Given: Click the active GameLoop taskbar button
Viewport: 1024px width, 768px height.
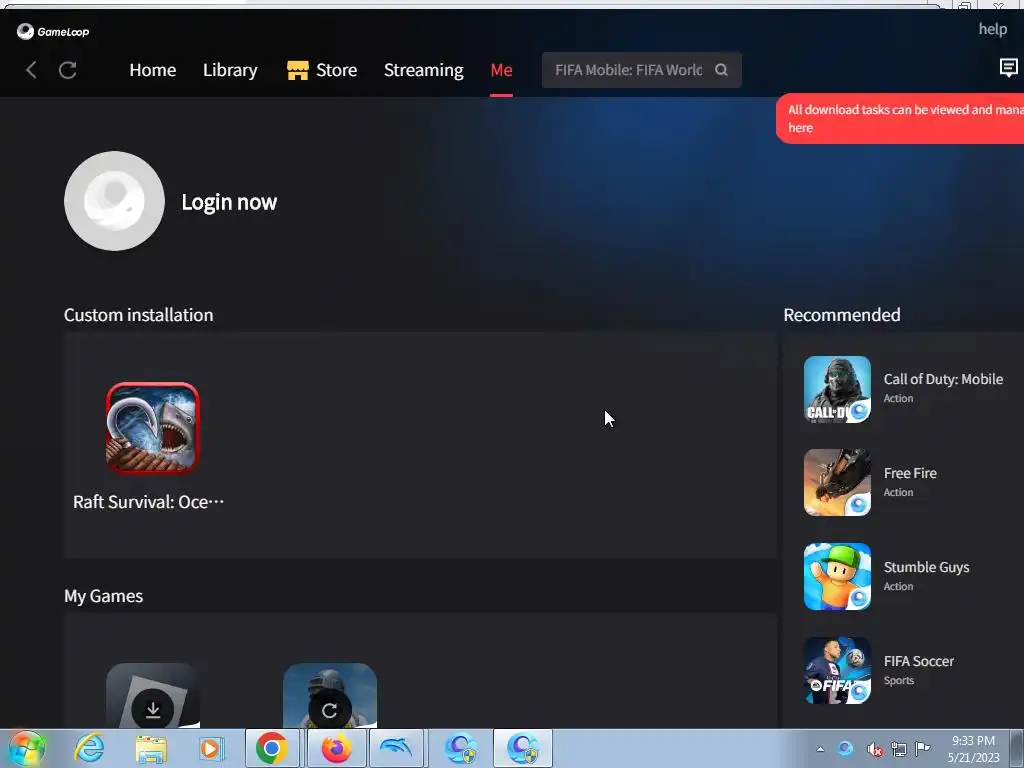Looking at the screenshot, I should [523, 748].
